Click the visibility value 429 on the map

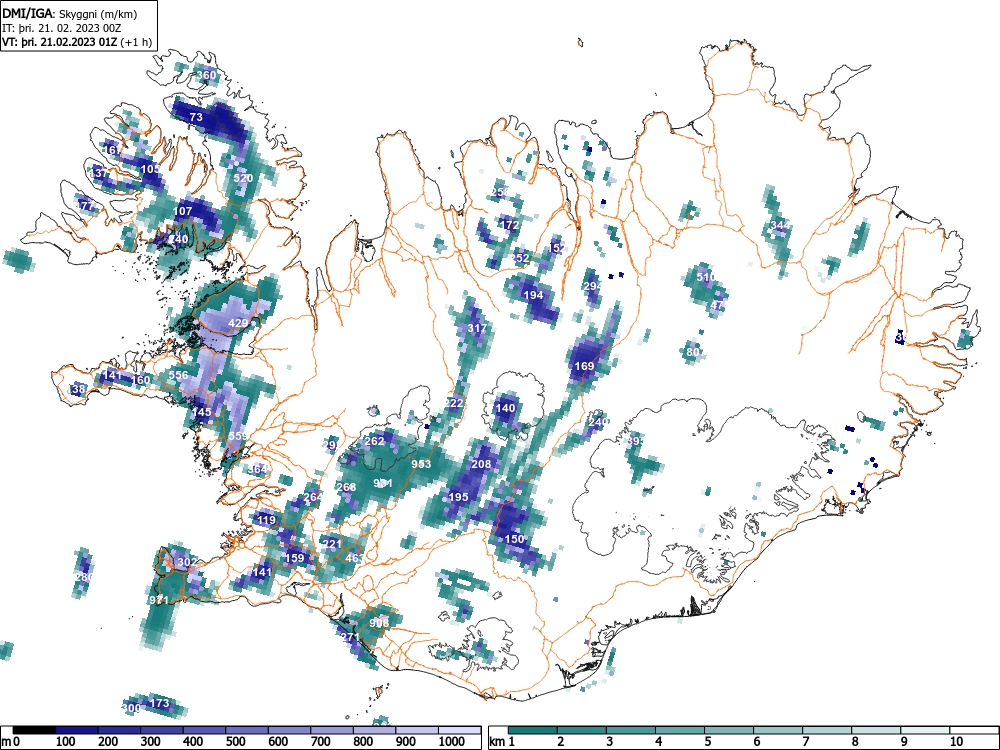click(x=238, y=323)
